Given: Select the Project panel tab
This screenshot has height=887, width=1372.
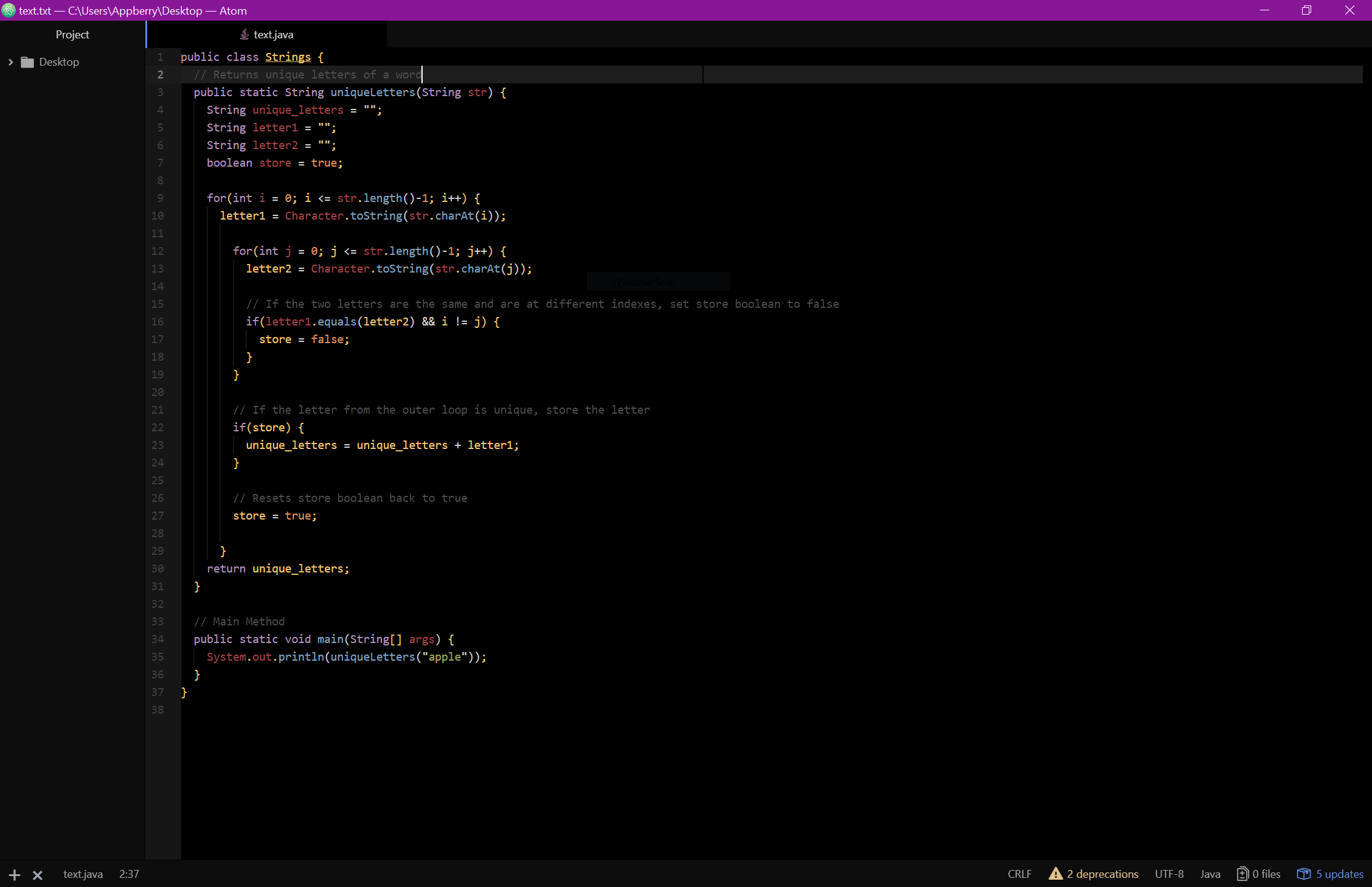Looking at the screenshot, I should pos(72,35).
